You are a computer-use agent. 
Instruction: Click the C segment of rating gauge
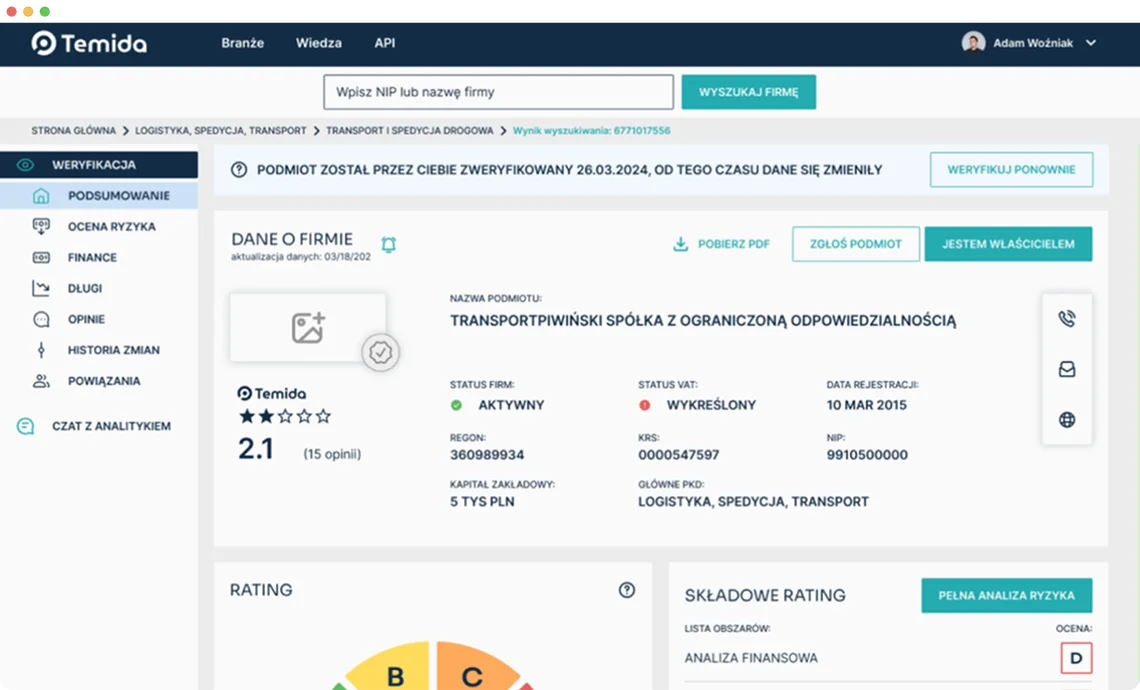(x=474, y=669)
